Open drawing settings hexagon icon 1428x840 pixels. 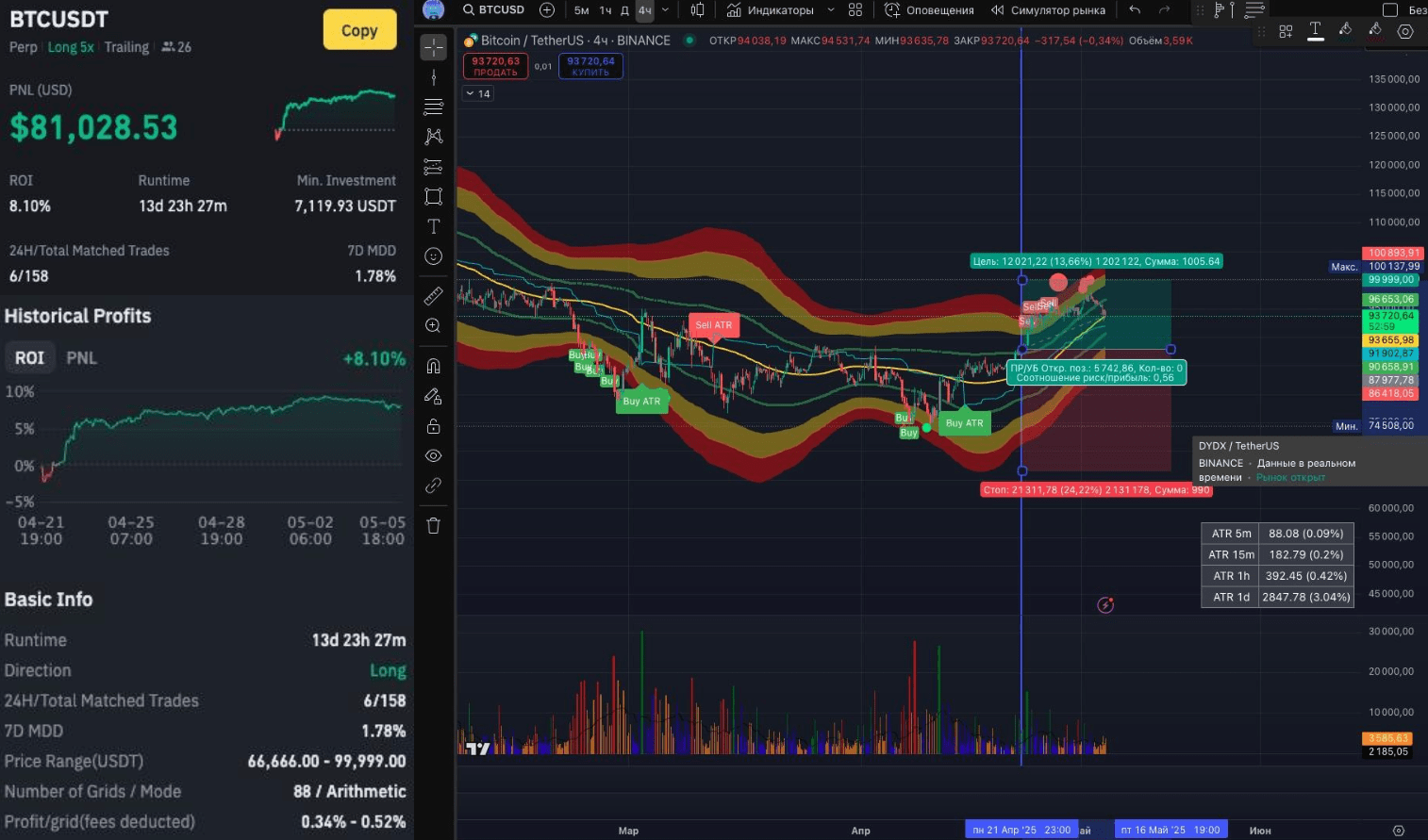1405,31
